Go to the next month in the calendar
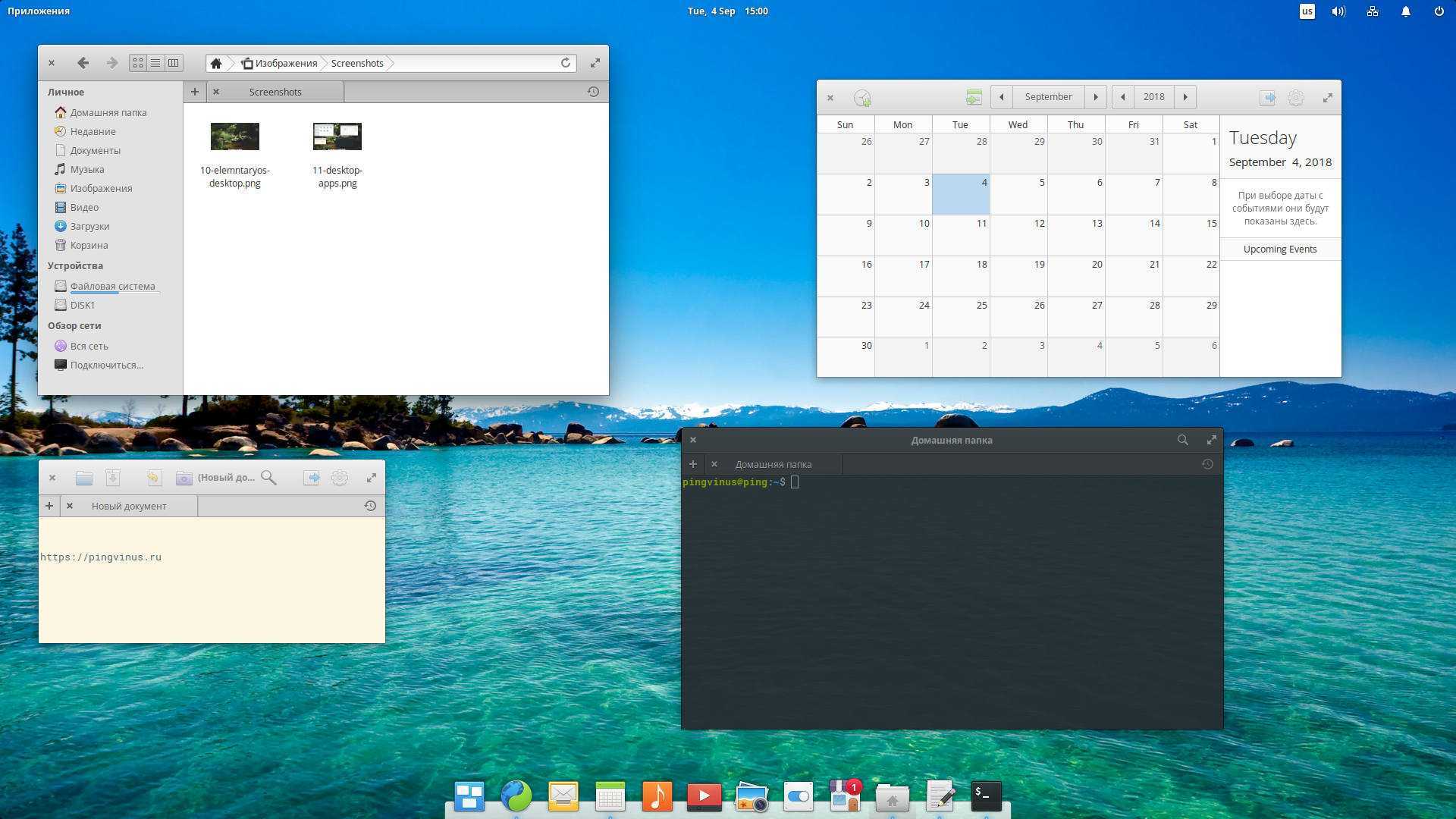This screenshot has width=1456, height=819. point(1096,97)
